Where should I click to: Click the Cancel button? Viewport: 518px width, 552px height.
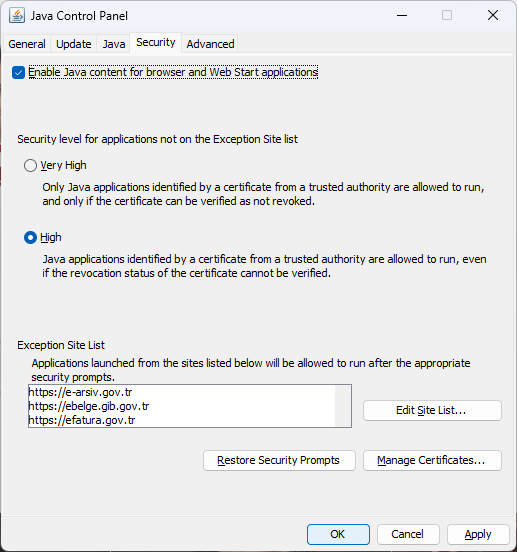pos(408,534)
